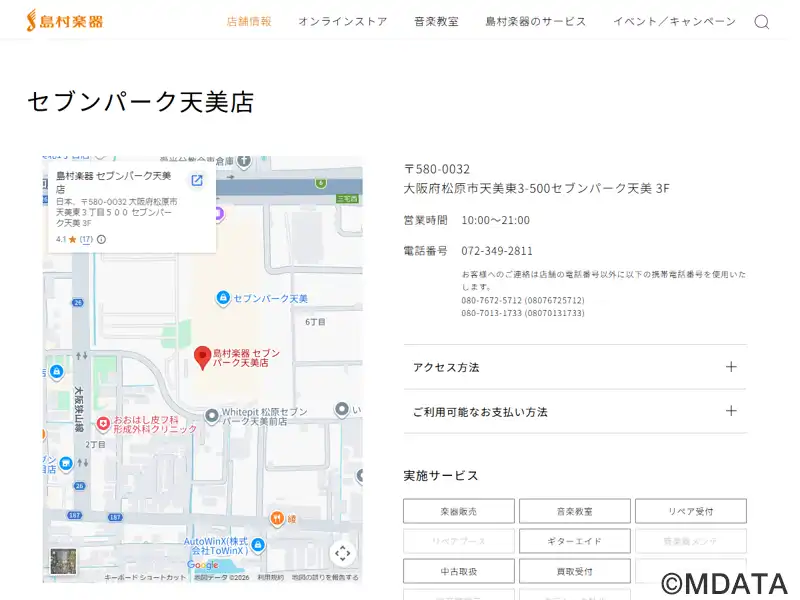The height and width of the screenshot is (600, 800).
Task: Click the おおはし皮フ科 clinic map marker
Action: point(103,424)
